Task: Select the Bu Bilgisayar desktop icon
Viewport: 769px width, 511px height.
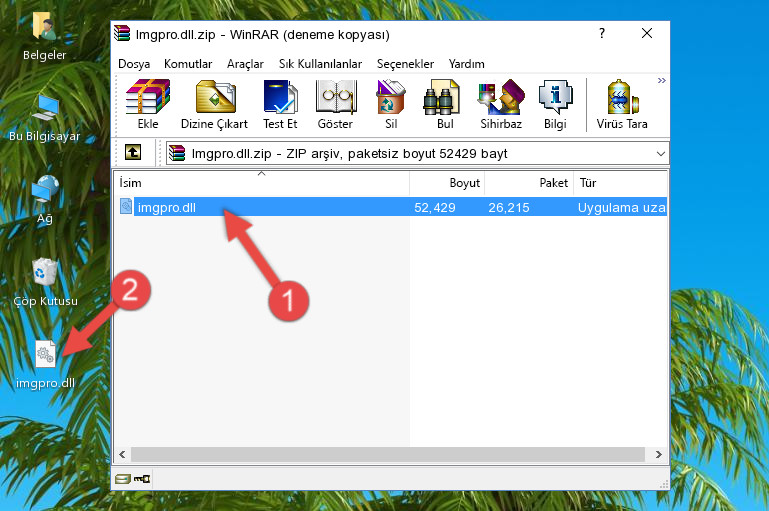Action: (x=45, y=118)
